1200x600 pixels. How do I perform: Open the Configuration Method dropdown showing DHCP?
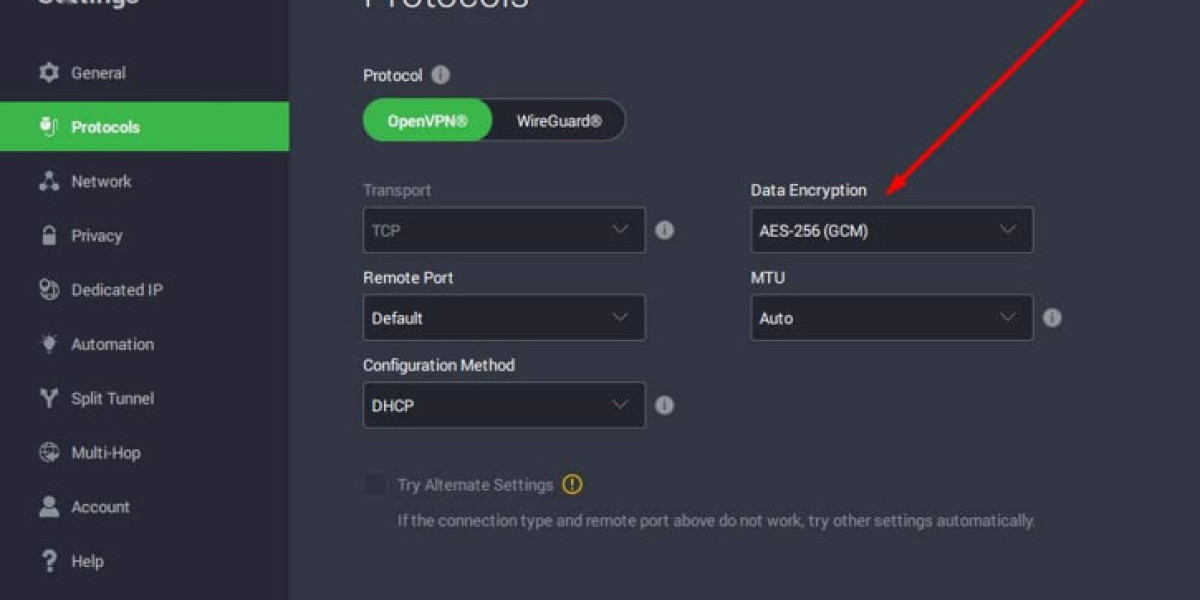503,405
